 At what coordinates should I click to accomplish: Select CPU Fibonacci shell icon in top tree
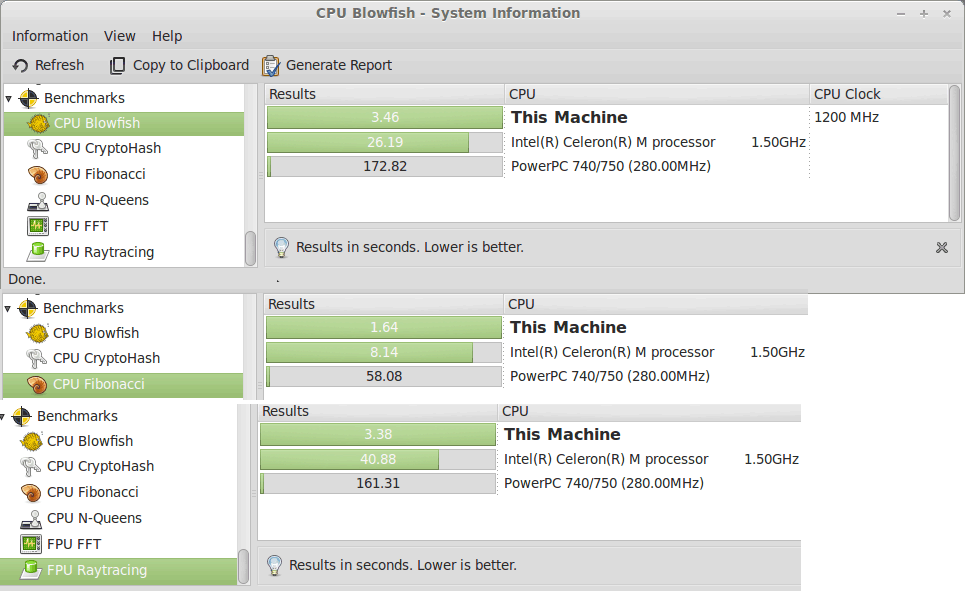pos(38,175)
